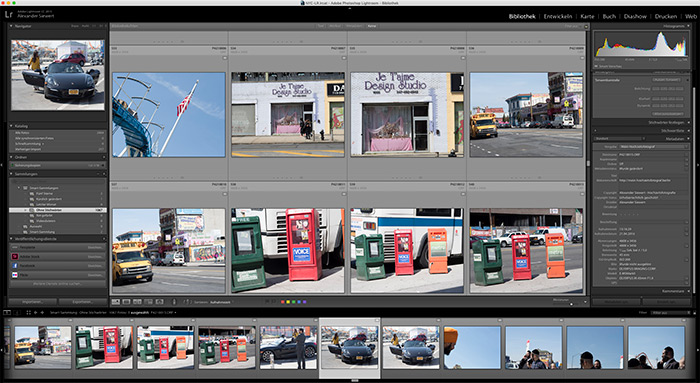Image resolution: width=700 pixels, height=383 pixels.
Task: Toggle the Smart-Vorschau checkbox under histogram
Action: [x=596, y=66]
